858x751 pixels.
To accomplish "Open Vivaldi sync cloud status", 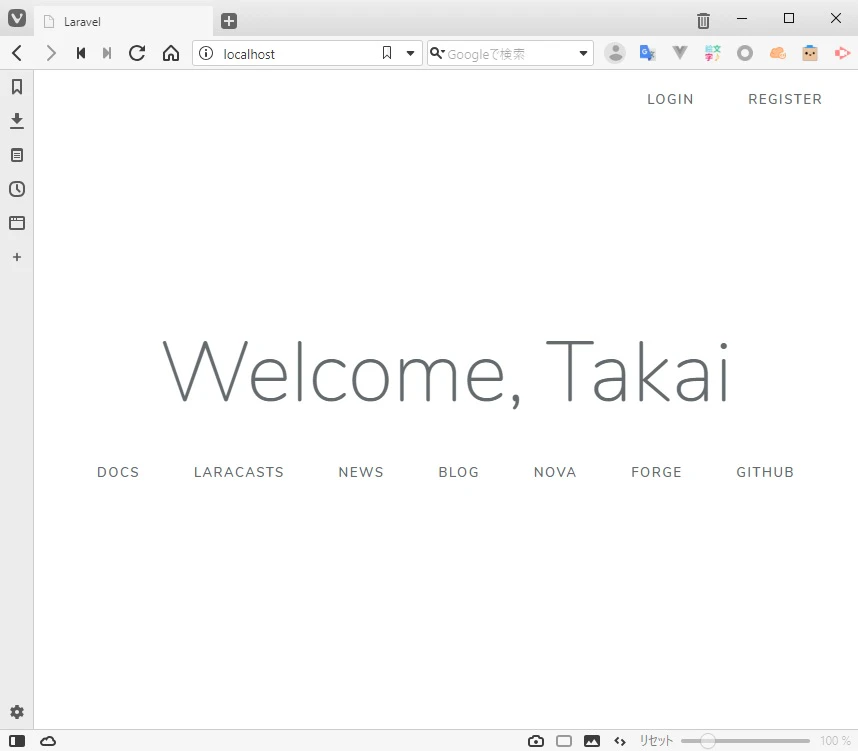I will coord(48,741).
